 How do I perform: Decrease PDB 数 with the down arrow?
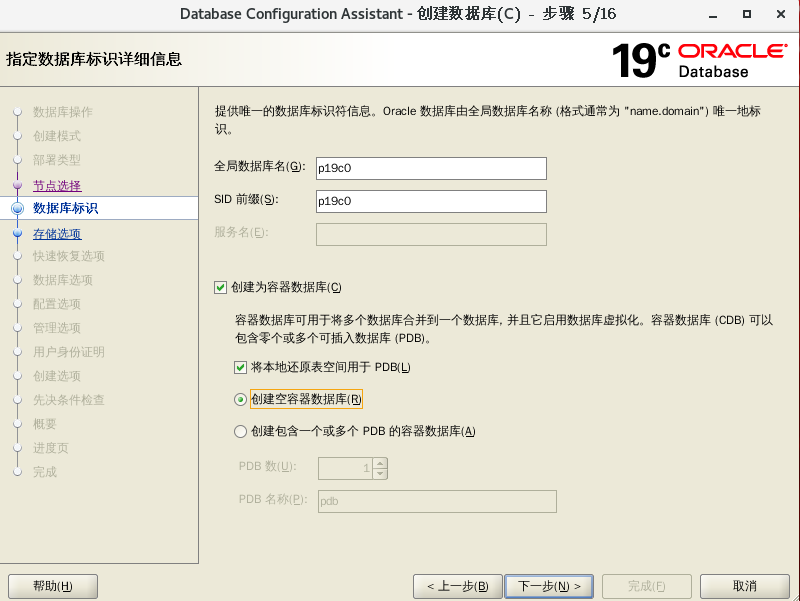click(x=380, y=474)
